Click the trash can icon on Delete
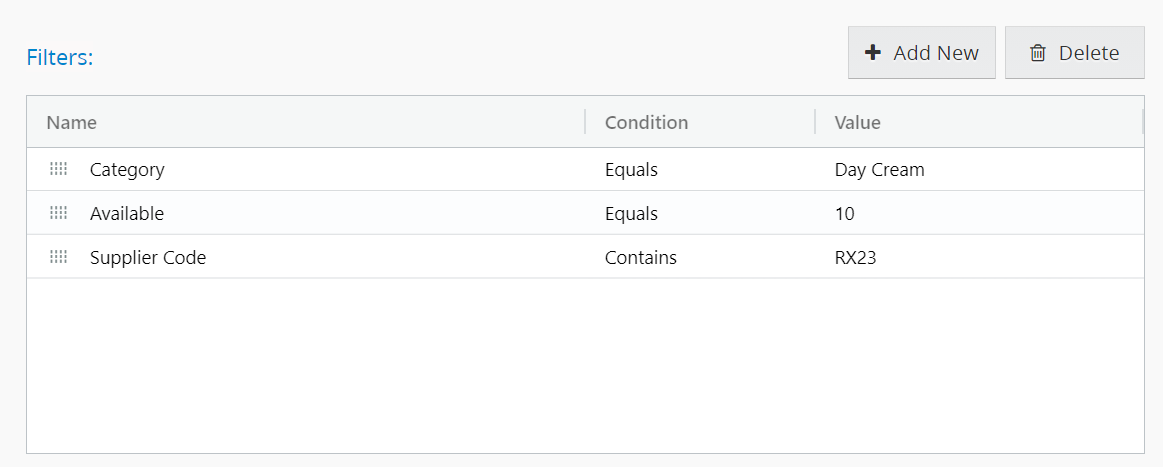 (x=1038, y=53)
